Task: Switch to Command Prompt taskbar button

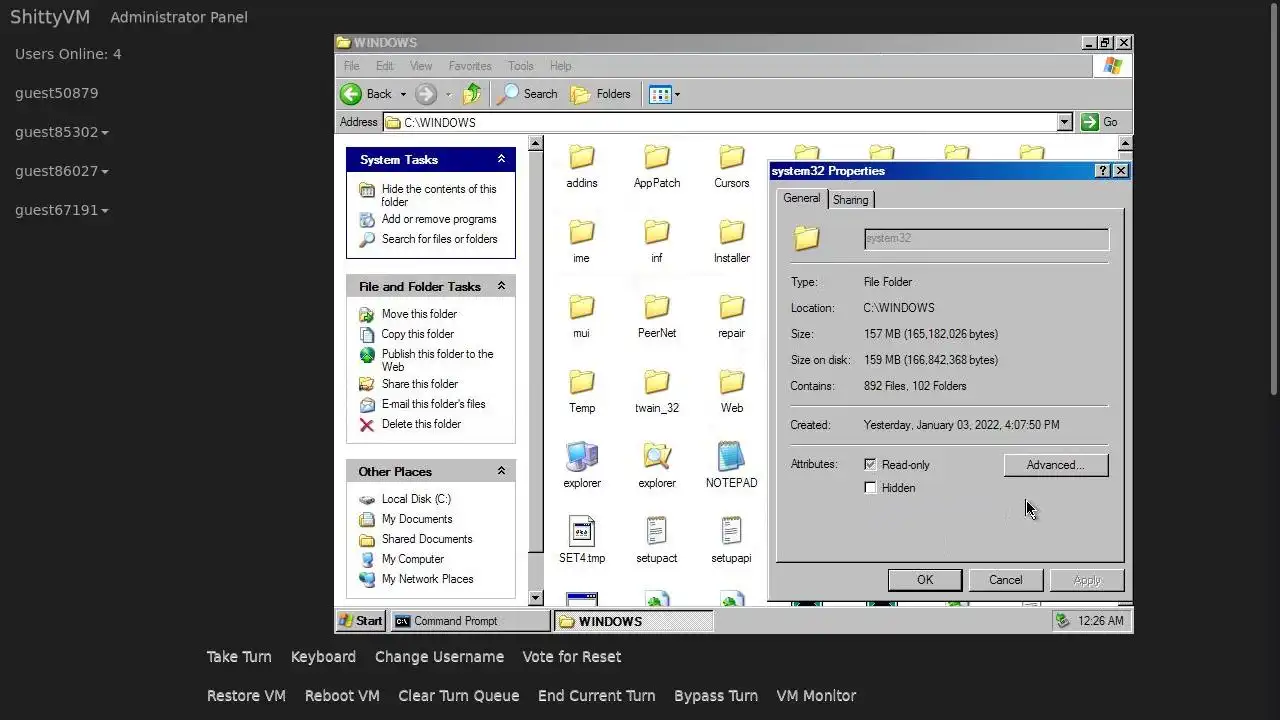Action: pyautogui.click(x=470, y=621)
